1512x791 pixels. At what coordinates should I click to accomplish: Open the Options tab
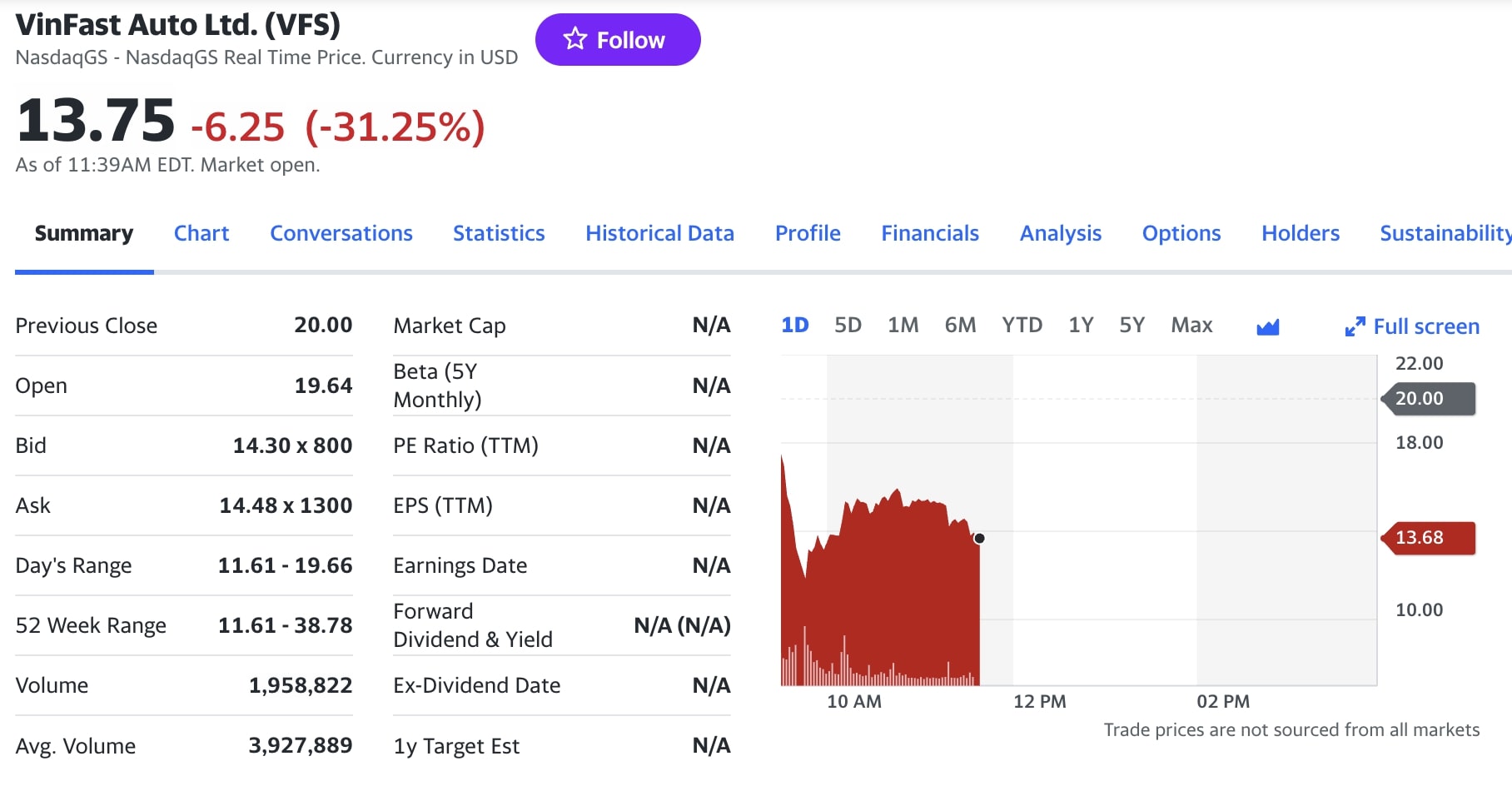1181,233
